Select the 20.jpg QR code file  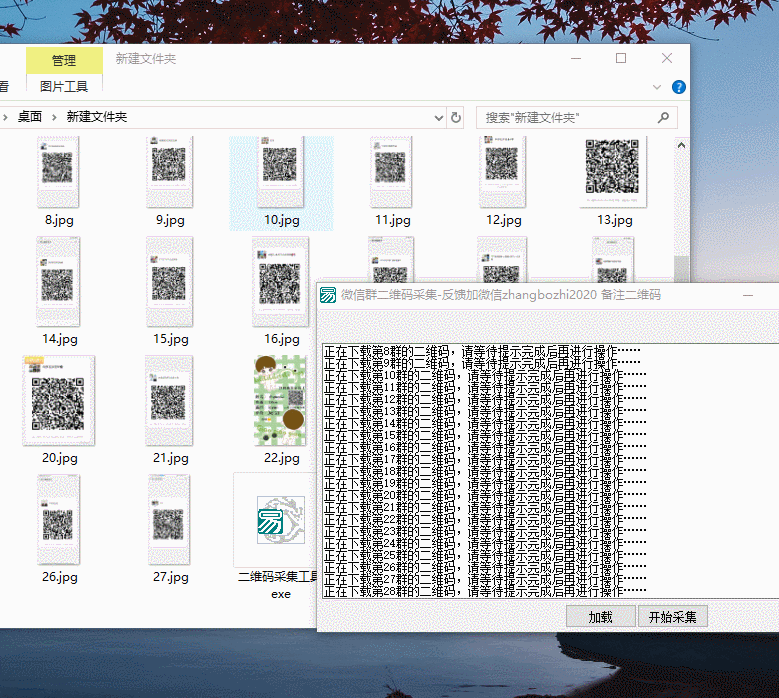[x=59, y=400]
